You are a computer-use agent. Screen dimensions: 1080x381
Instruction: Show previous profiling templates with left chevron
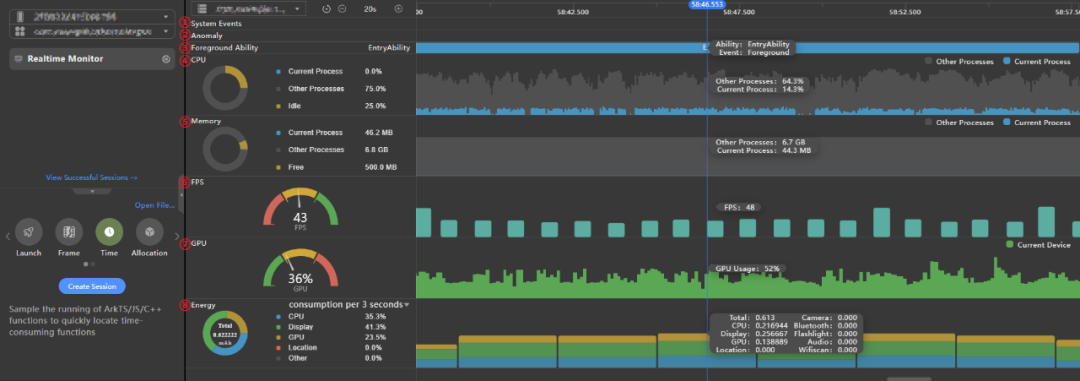(x=8, y=237)
